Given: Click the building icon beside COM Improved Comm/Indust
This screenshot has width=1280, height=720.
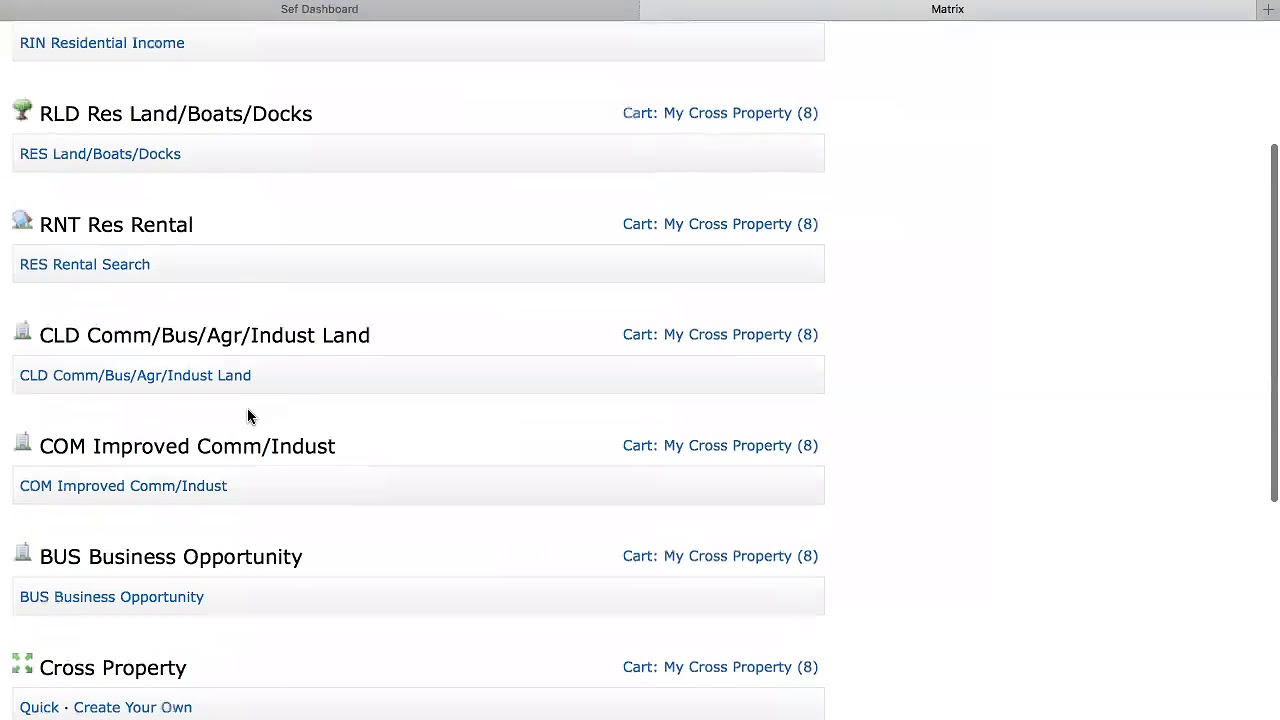Looking at the screenshot, I should click(22, 442).
